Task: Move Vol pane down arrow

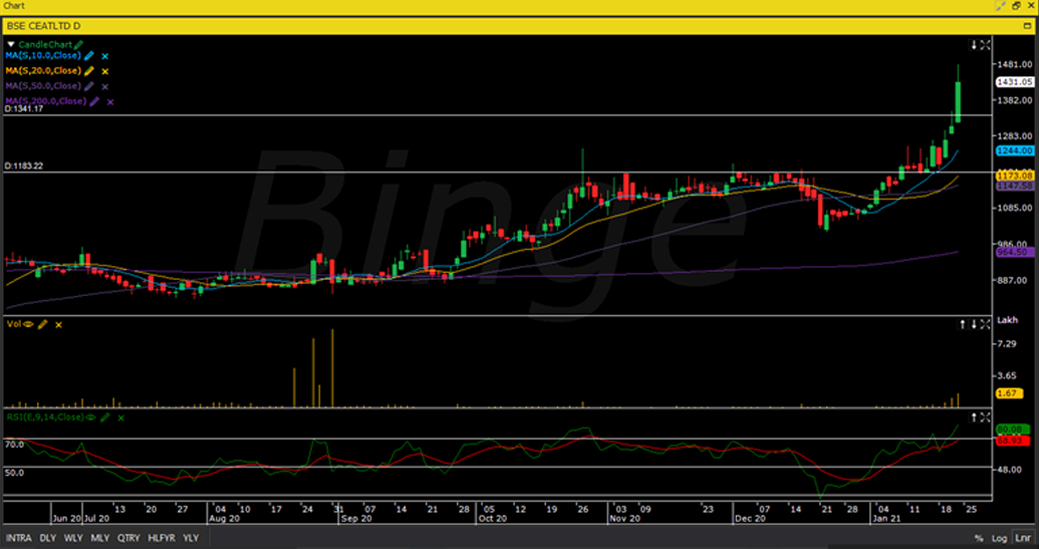Action: click(974, 324)
